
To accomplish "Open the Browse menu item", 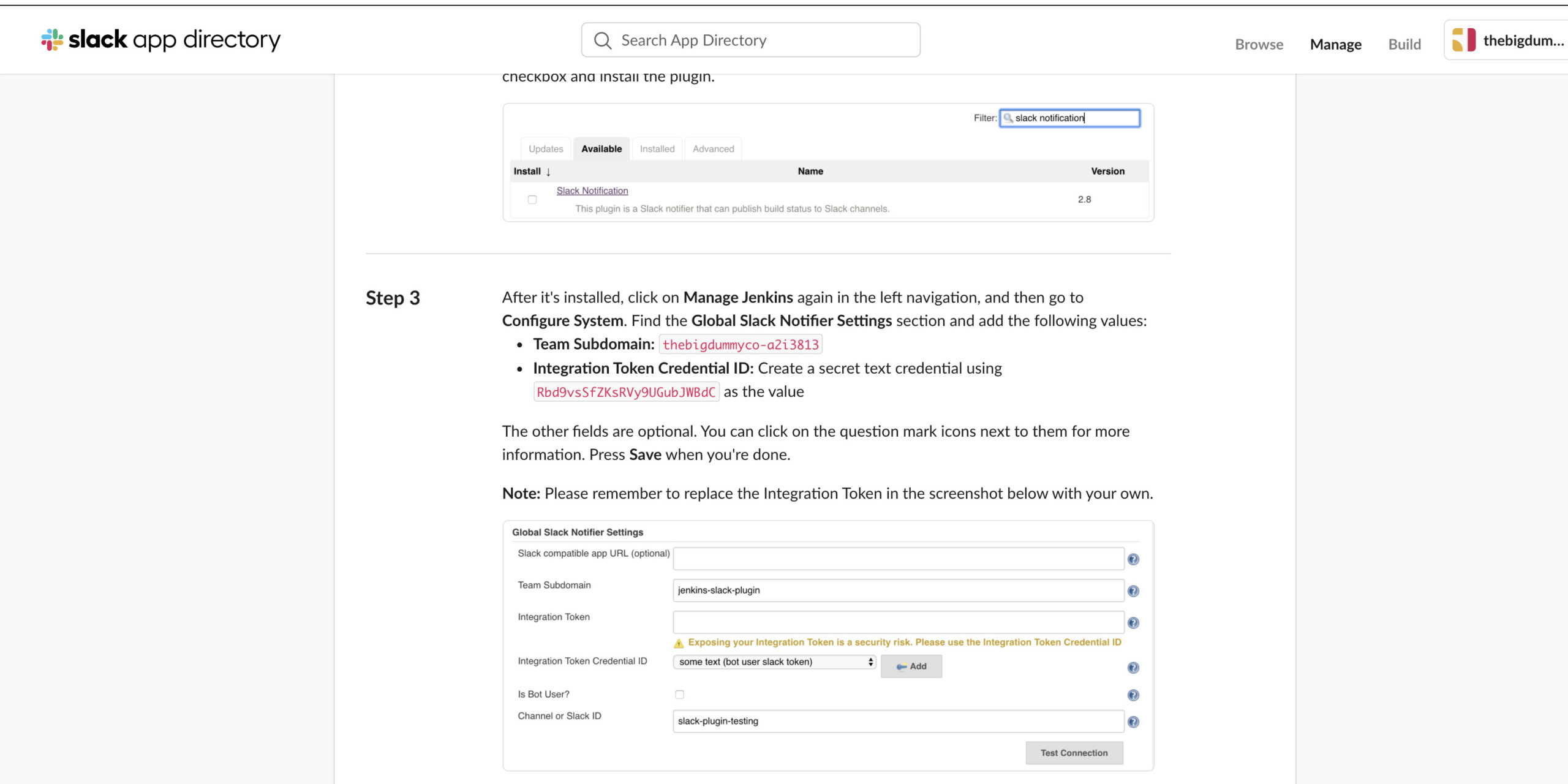I will (1259, 44).
